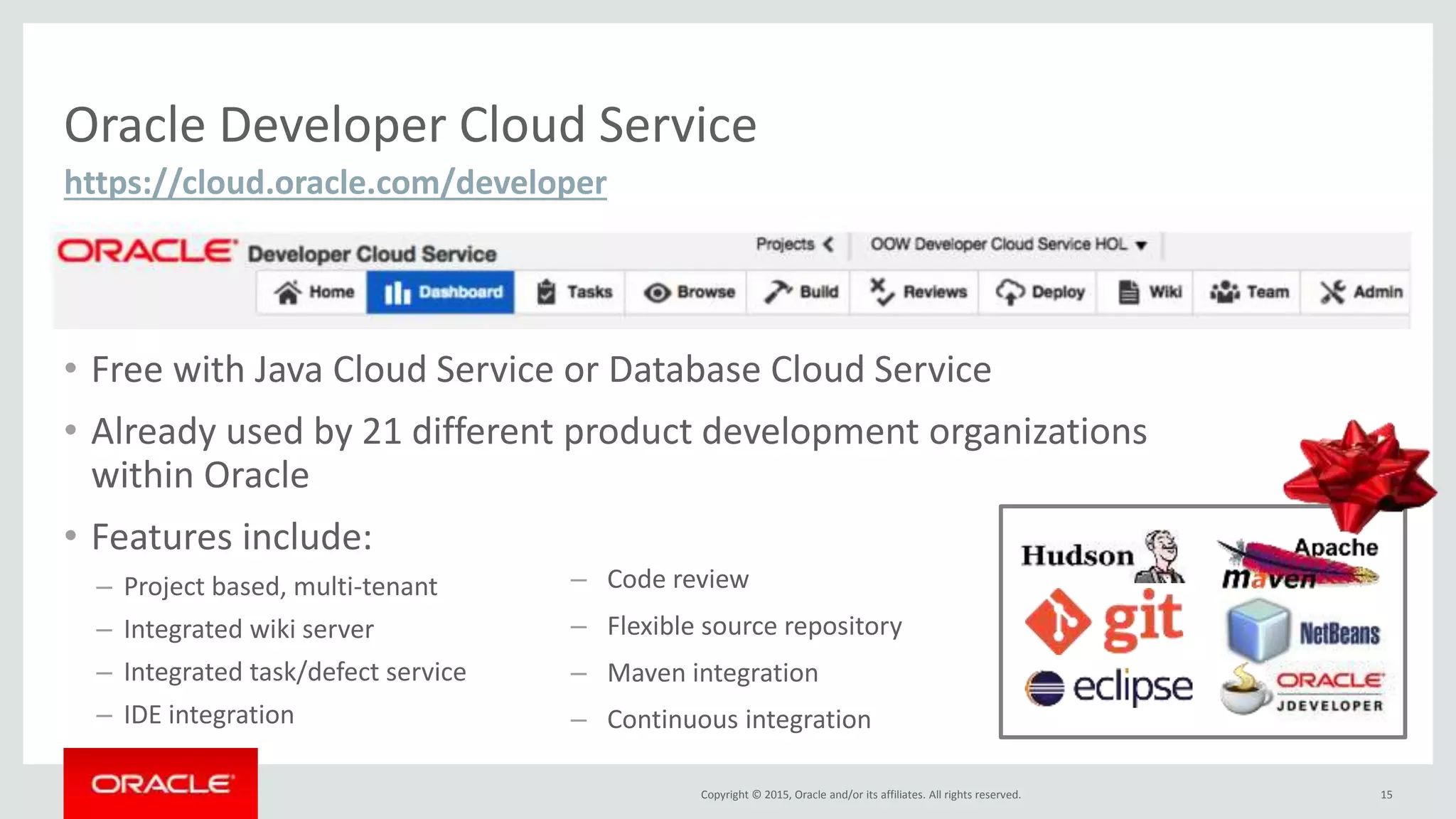The image size is (1456, 819).
Task: Click 'Maven integration' item
Action: pyautogui.click(x=712, y=673)
